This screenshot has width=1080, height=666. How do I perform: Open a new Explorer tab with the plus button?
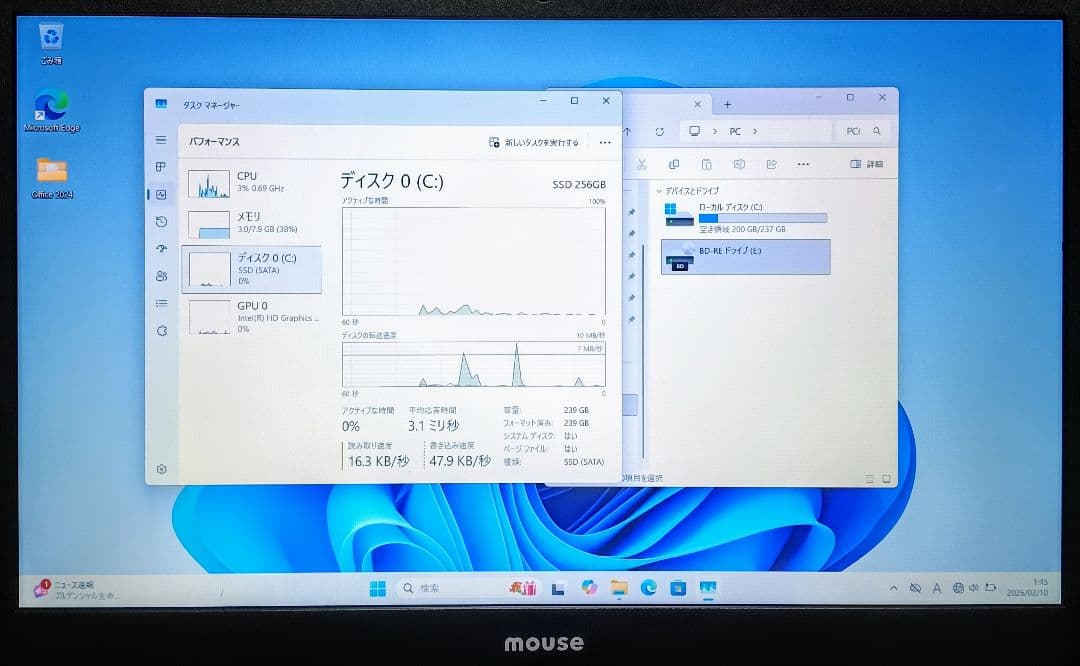click(727, 103)
